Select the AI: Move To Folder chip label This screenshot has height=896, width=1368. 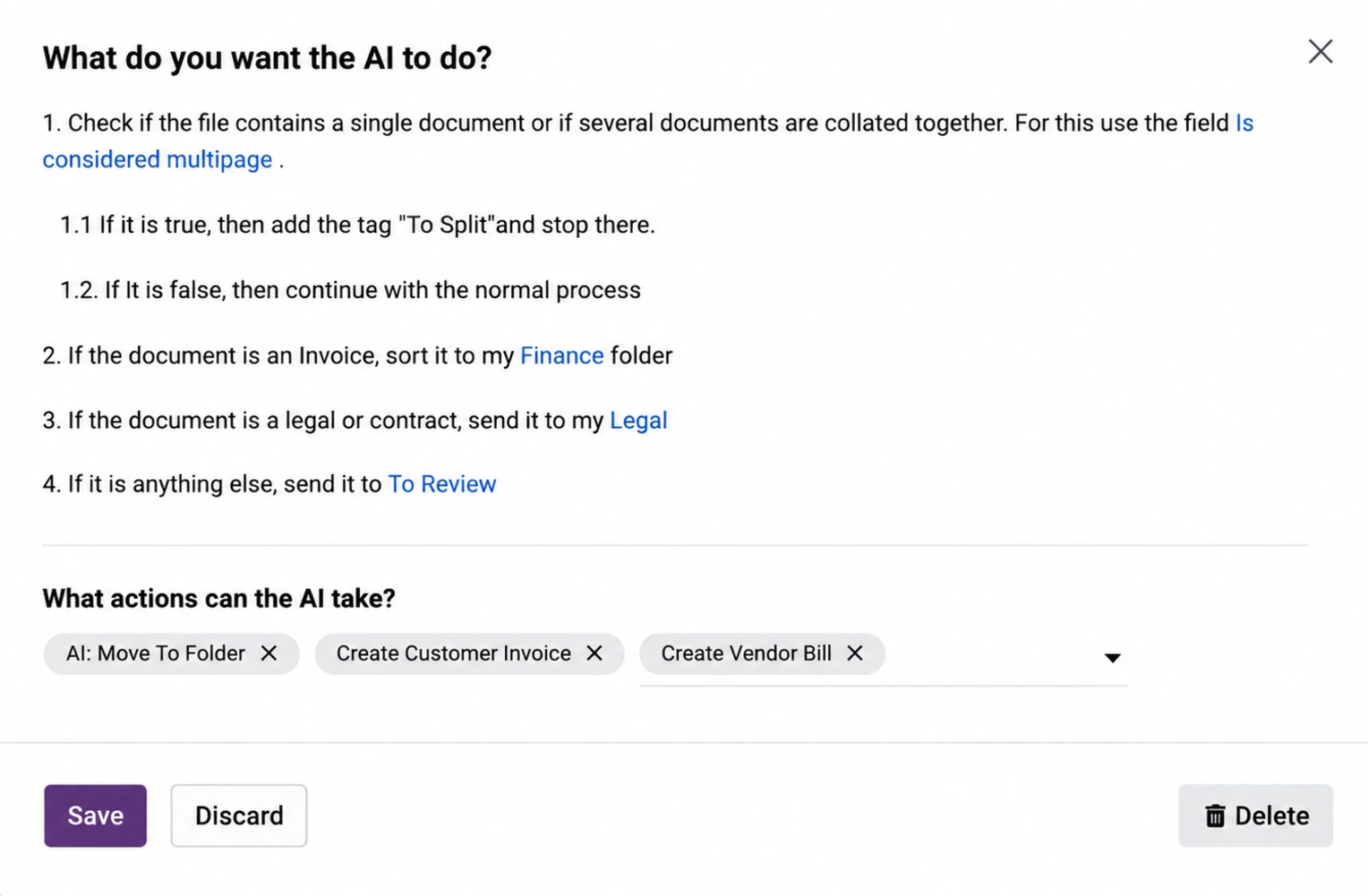pyautogui.click(x=156, y=653)
